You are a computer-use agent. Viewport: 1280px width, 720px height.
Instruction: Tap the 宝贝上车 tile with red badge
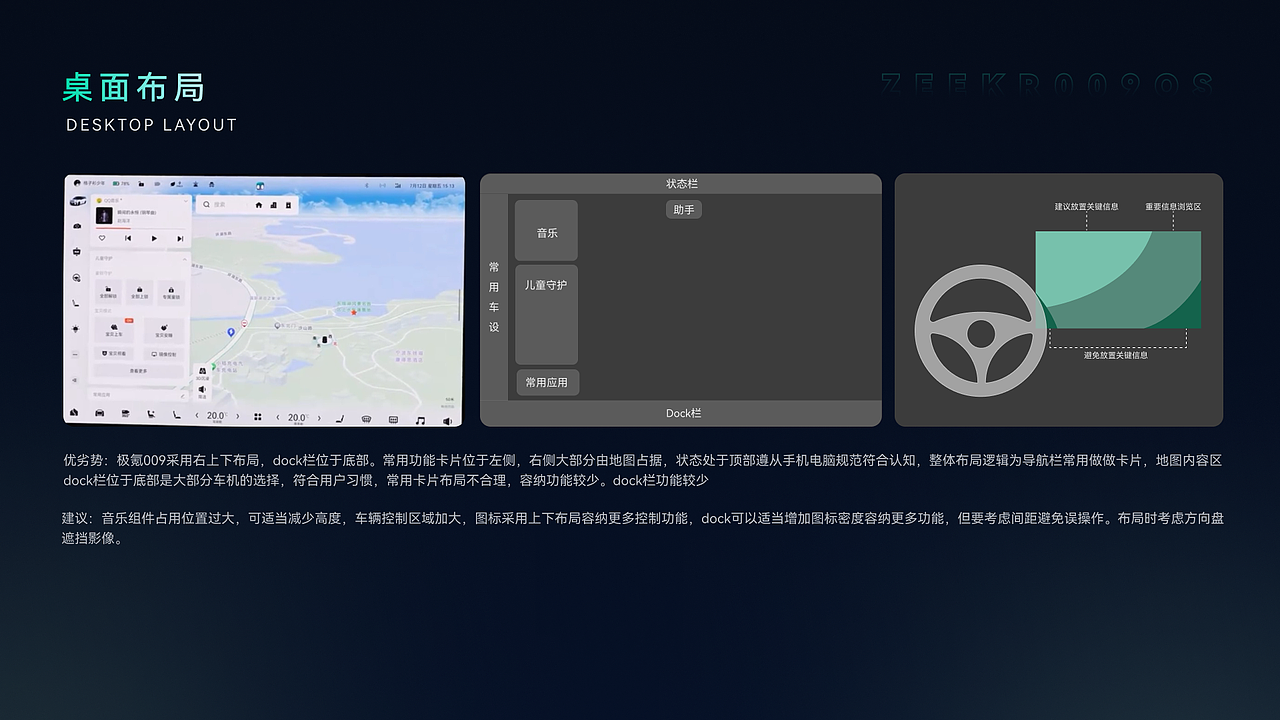click(x=114, y=330)
